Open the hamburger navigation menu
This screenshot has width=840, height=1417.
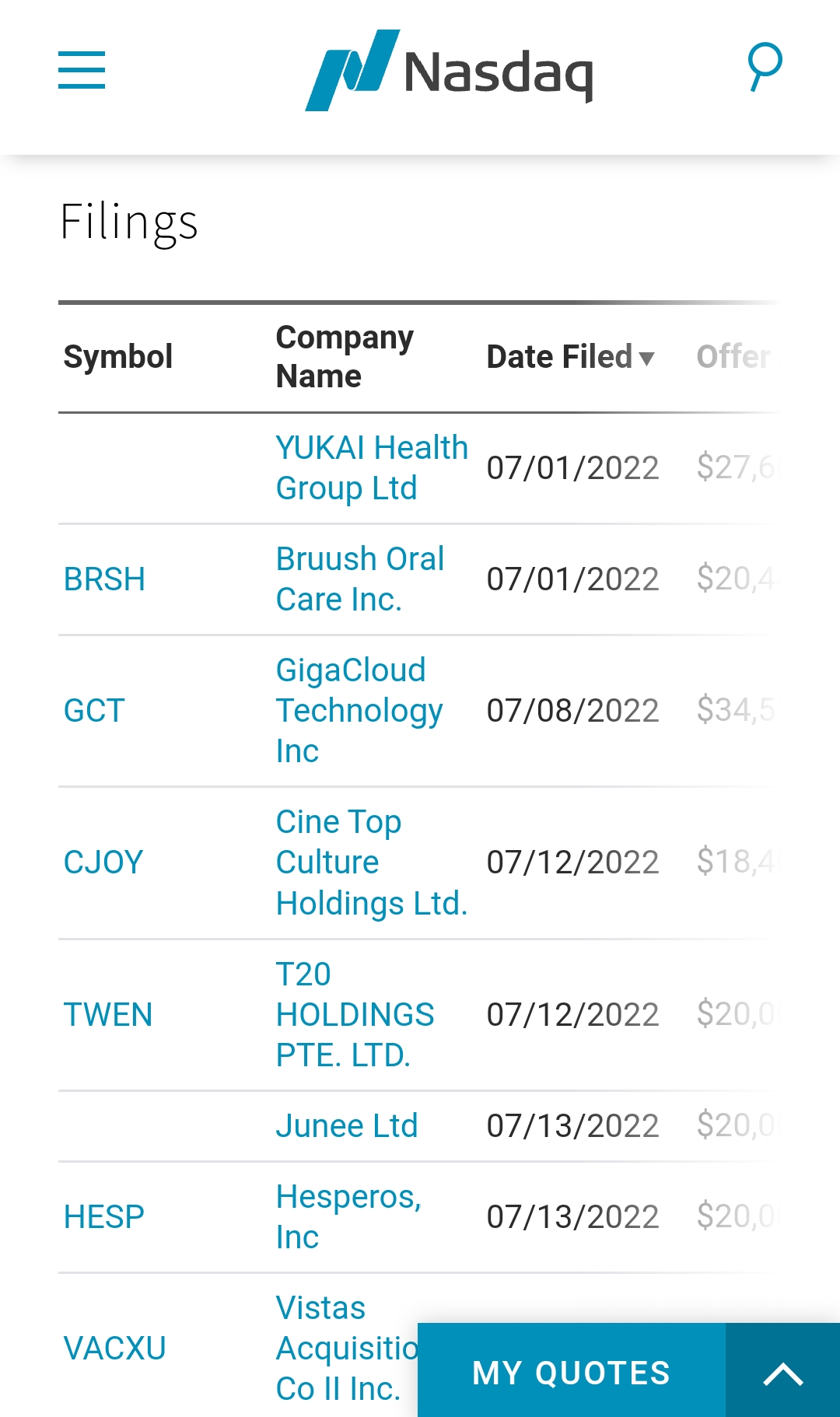82,70
